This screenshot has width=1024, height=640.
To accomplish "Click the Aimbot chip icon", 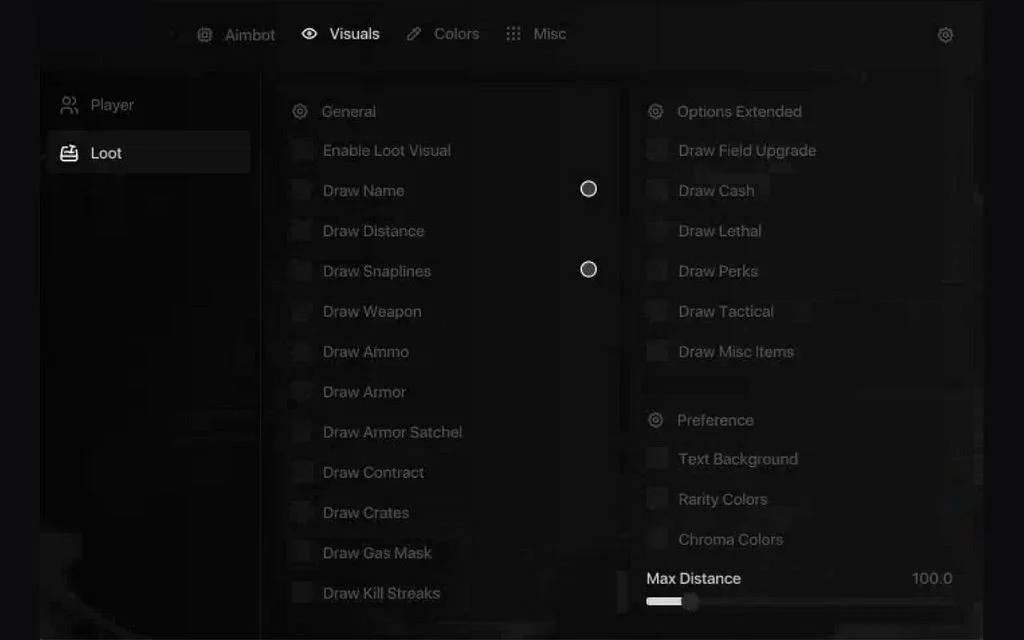I will (x=204, y=35).
